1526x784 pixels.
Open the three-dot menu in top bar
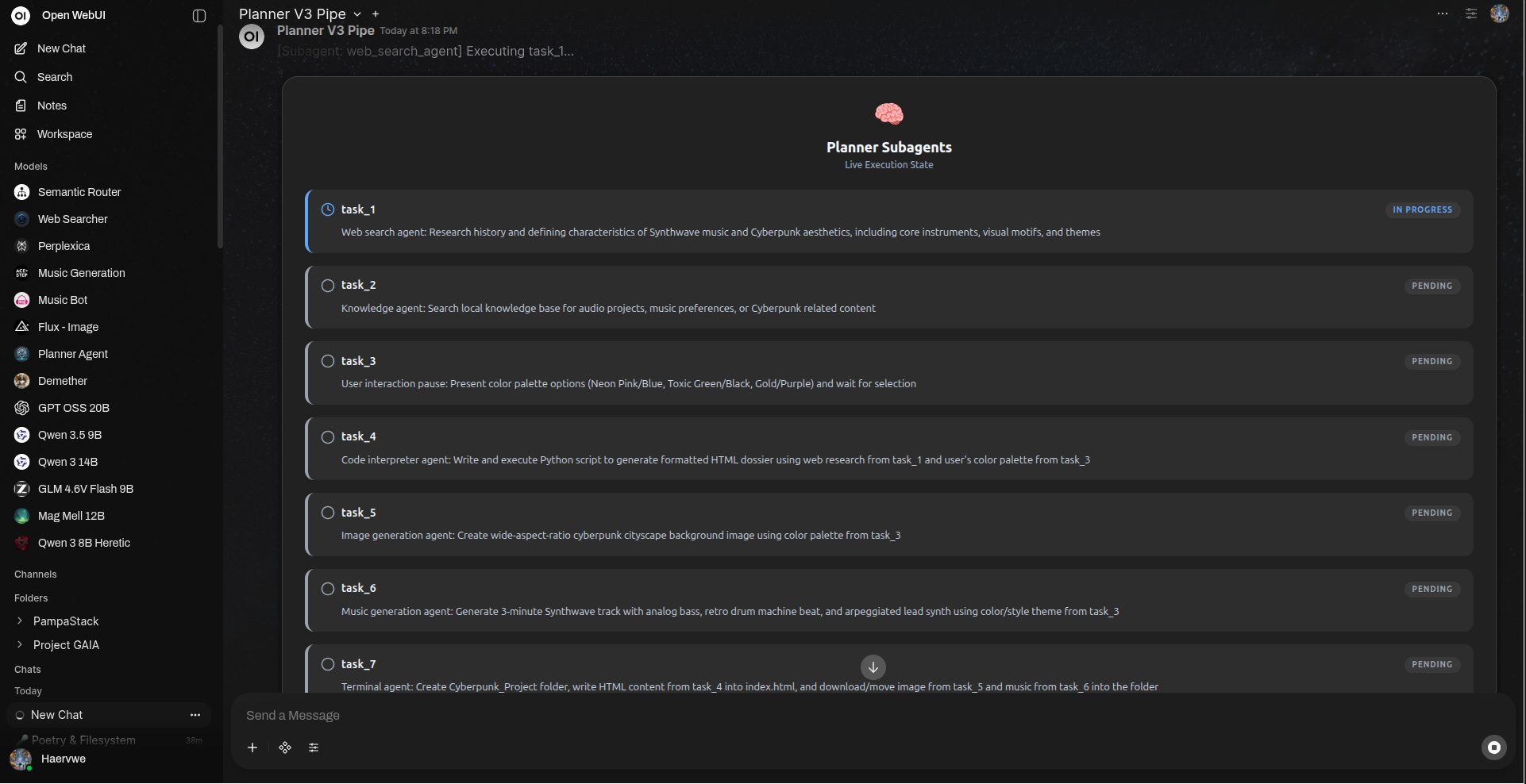[1442, 13]
